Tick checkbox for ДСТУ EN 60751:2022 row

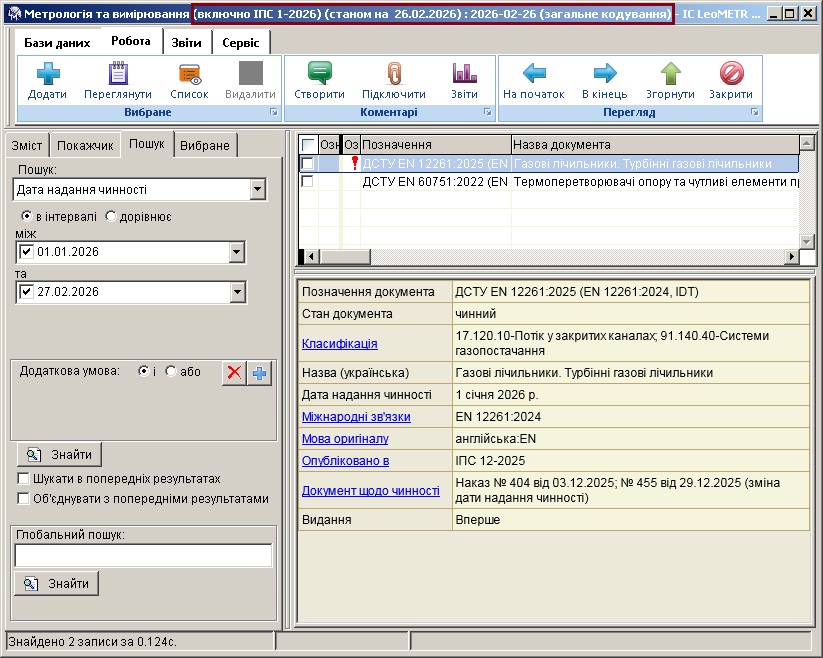point(308,181)
